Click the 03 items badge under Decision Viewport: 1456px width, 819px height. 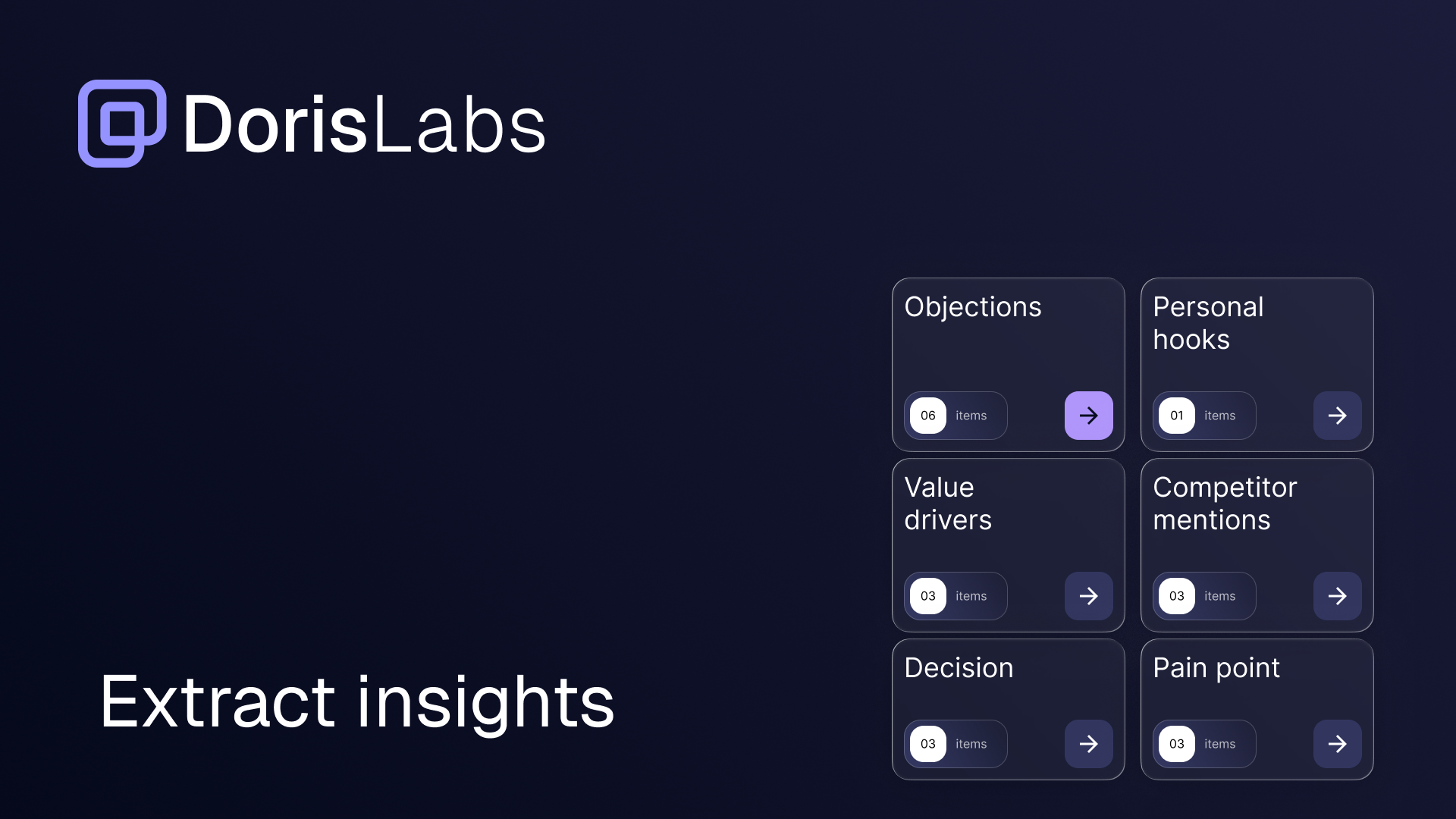tap(955, 744)
